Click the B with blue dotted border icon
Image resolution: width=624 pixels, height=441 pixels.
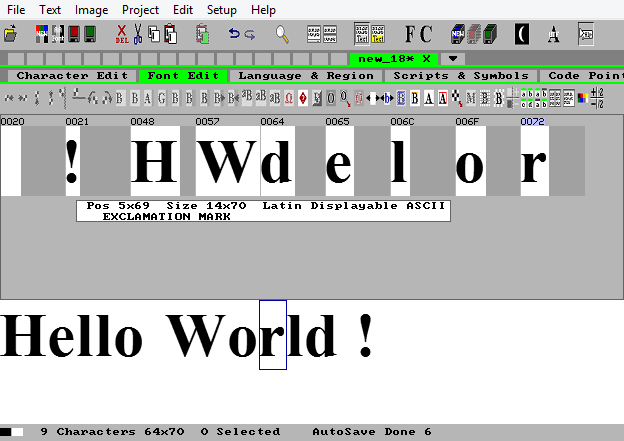(x=401, y=98)
